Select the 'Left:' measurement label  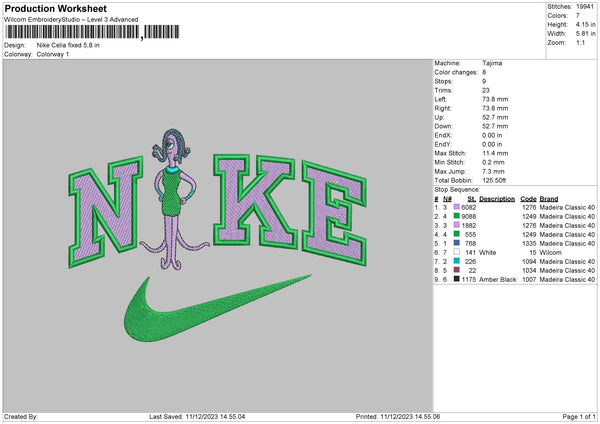tap(440, 99)
